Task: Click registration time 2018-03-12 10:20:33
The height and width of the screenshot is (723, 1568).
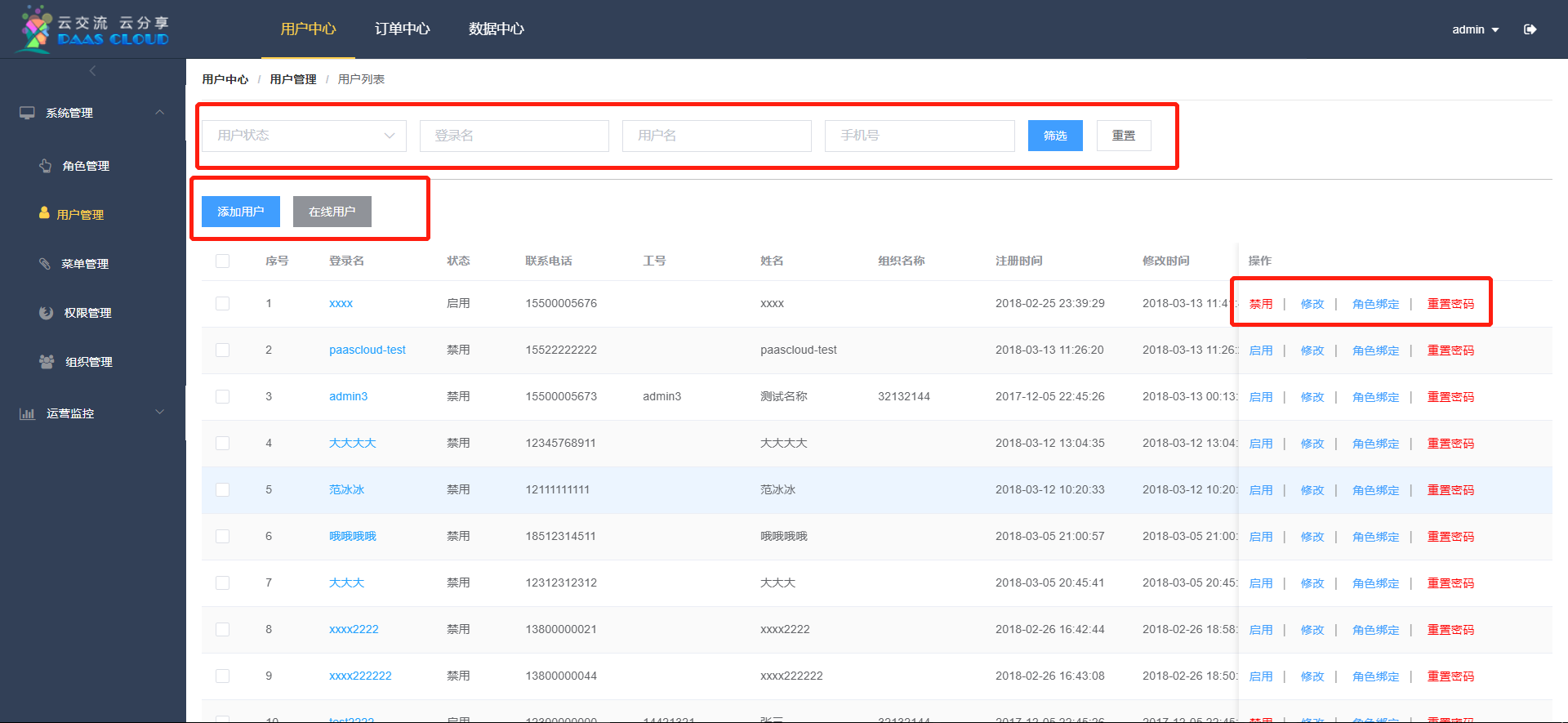Action: (1050, 489)
